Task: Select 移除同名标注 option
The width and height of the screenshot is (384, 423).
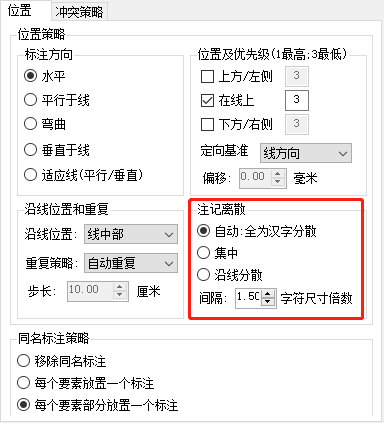Action: pos(62,361)
